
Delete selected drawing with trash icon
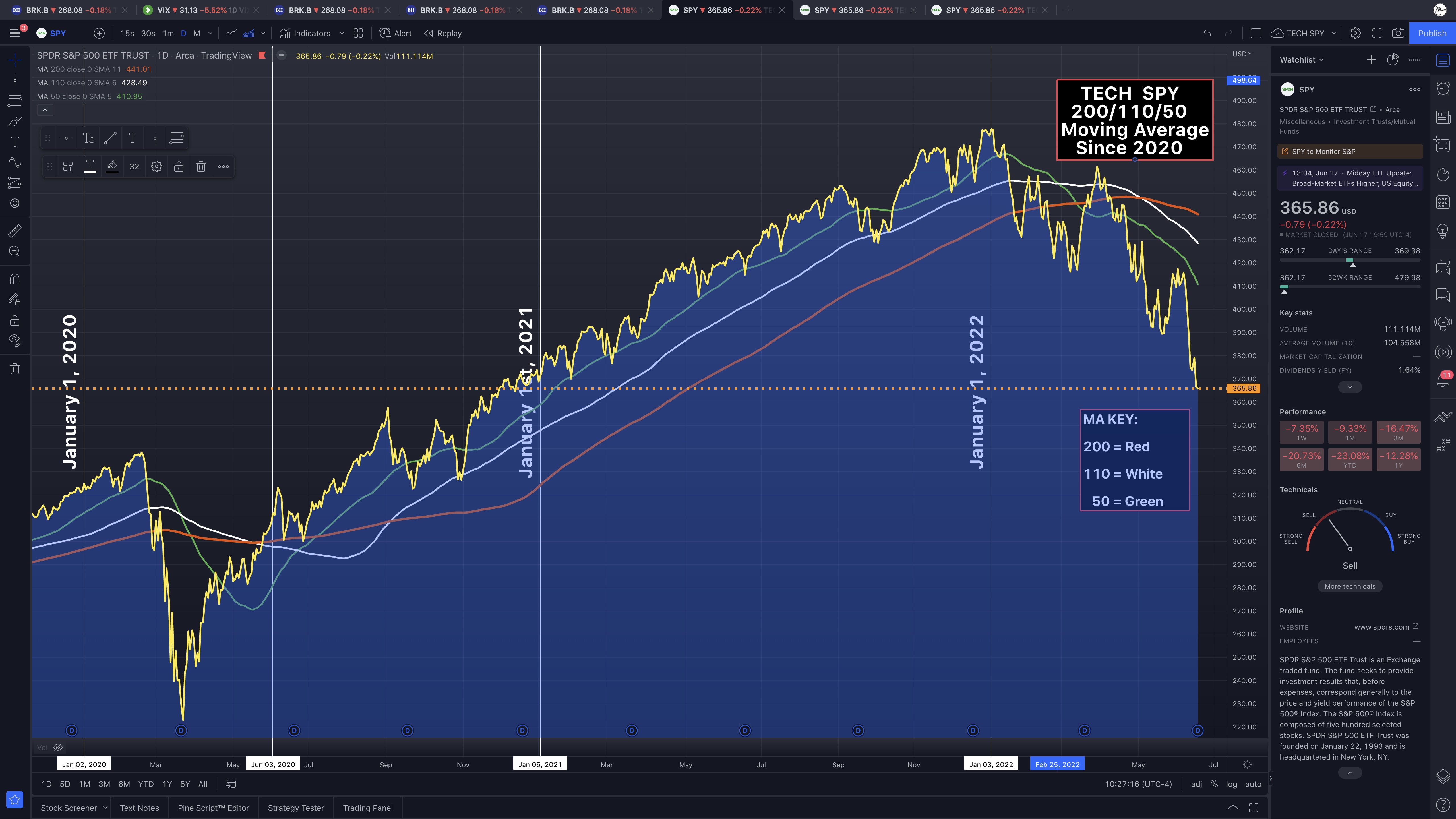click(x=201, y=167)
